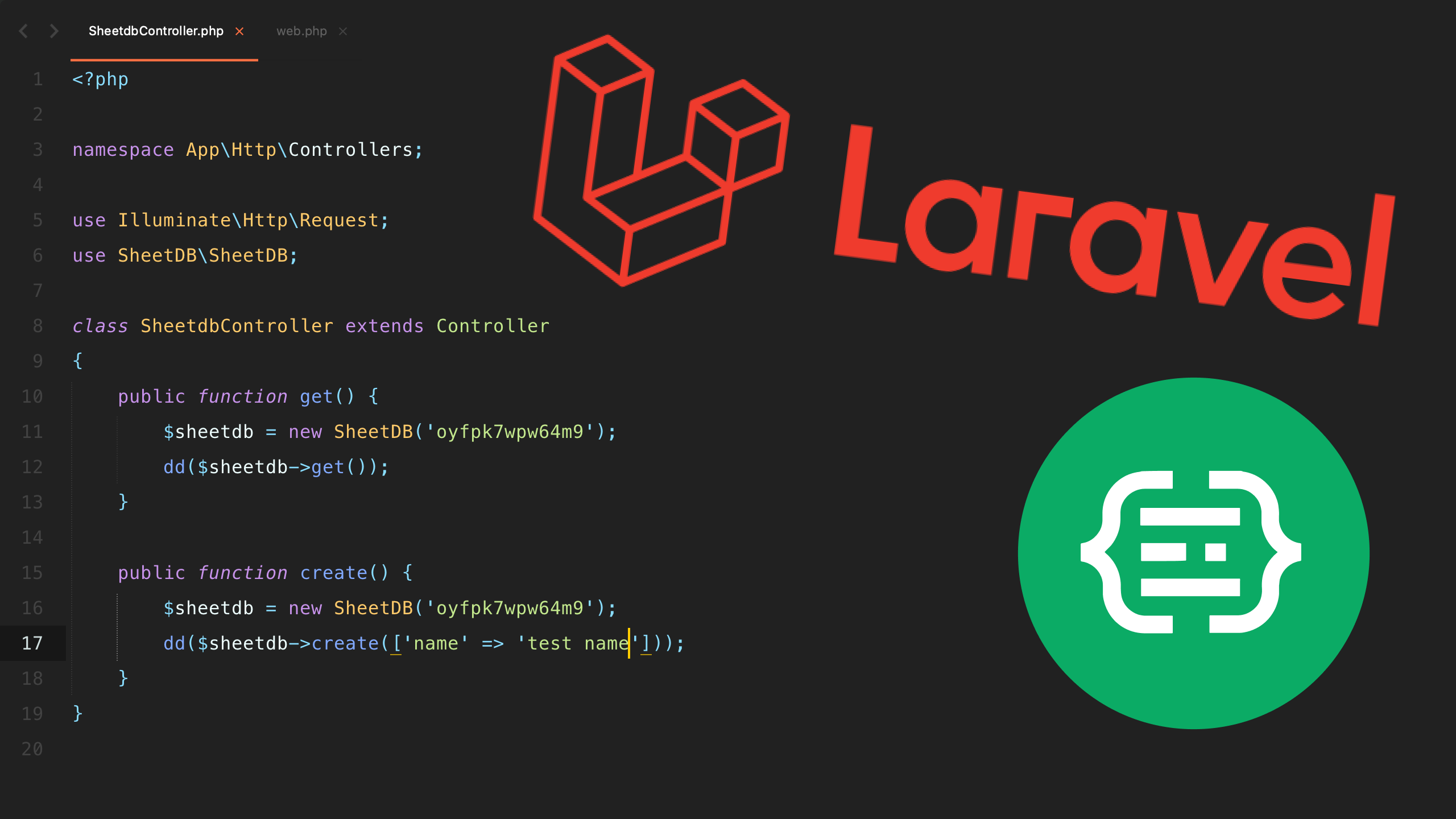Click line number 15 in gutter
This screenshot has height=819, width=1456.
click(x=32, y=573)
